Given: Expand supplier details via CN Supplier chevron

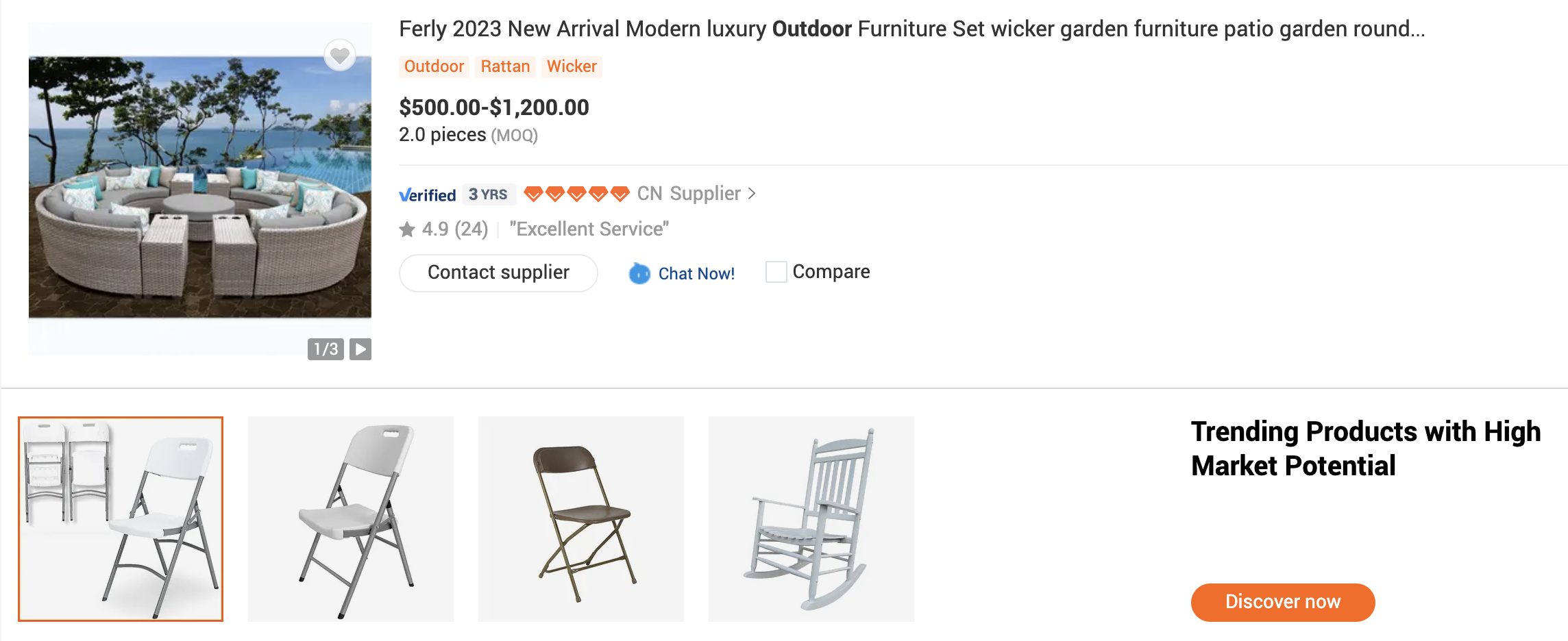Looking at the screenshot, I should coord(752,194).
